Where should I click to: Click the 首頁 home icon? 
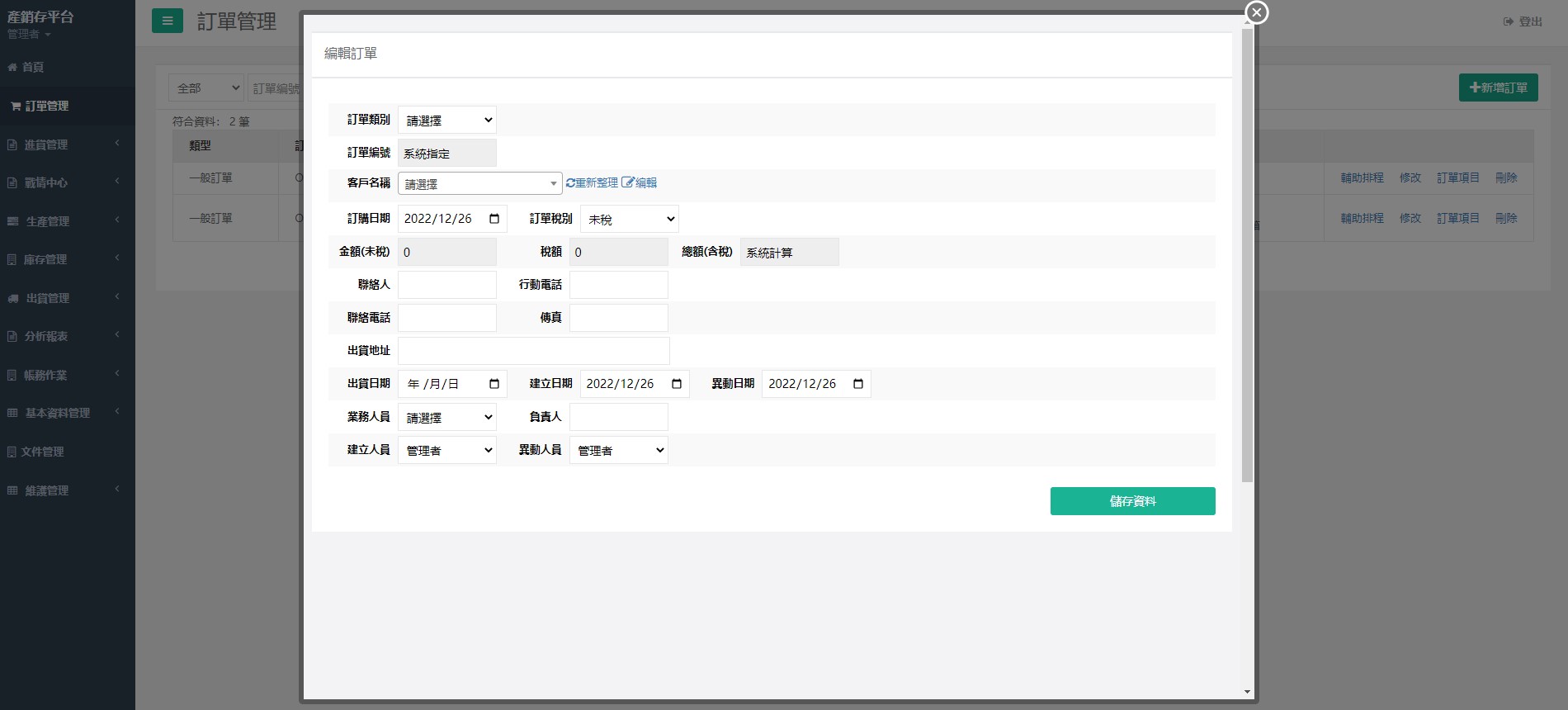pos(12,67)
